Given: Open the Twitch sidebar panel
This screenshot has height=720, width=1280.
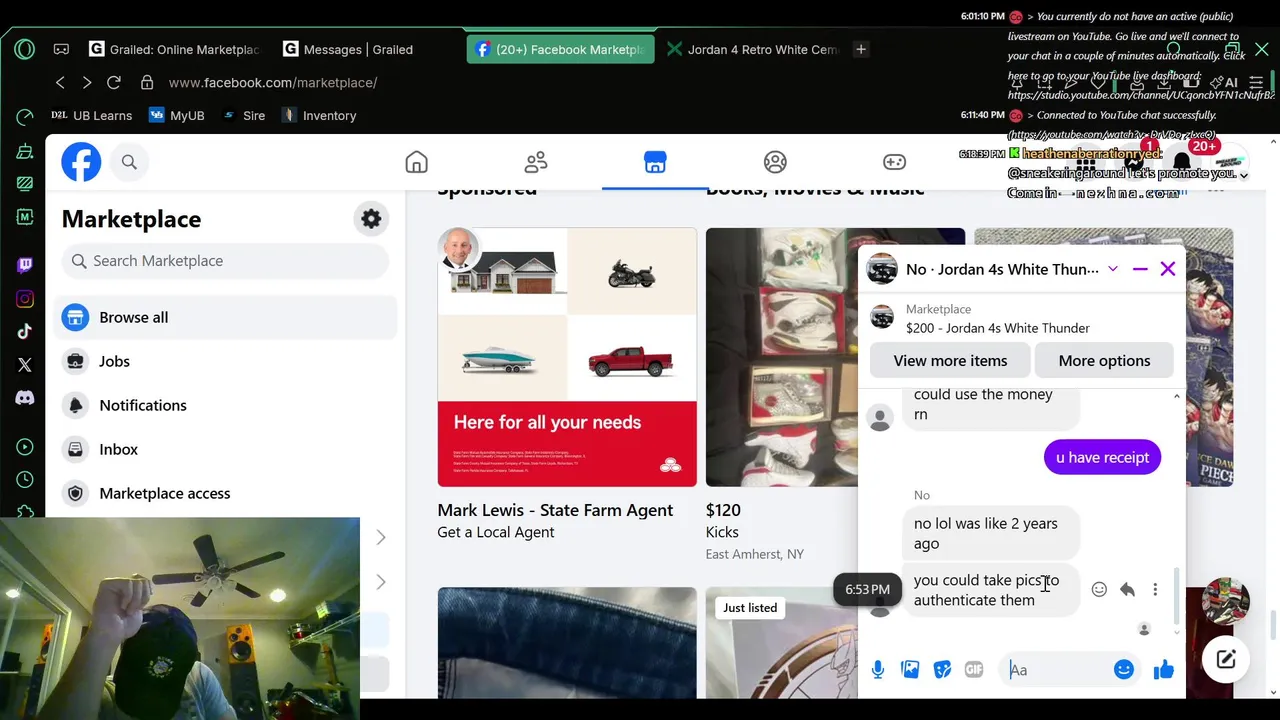Looking at the screenshot, I should coord(25,265).
